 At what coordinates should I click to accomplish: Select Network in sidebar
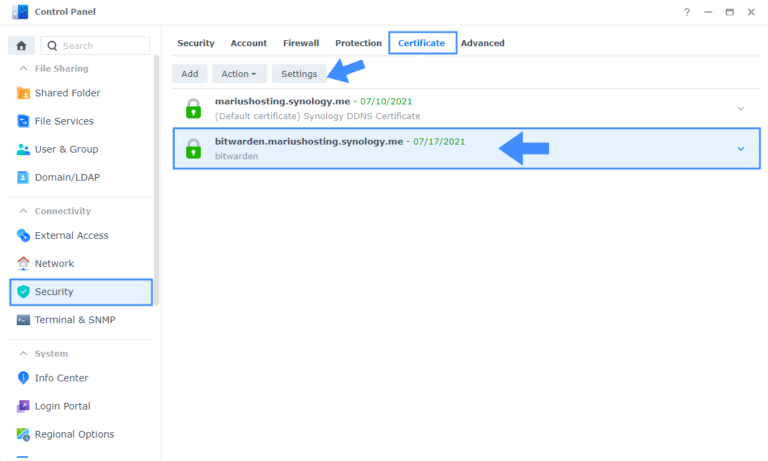54,263
